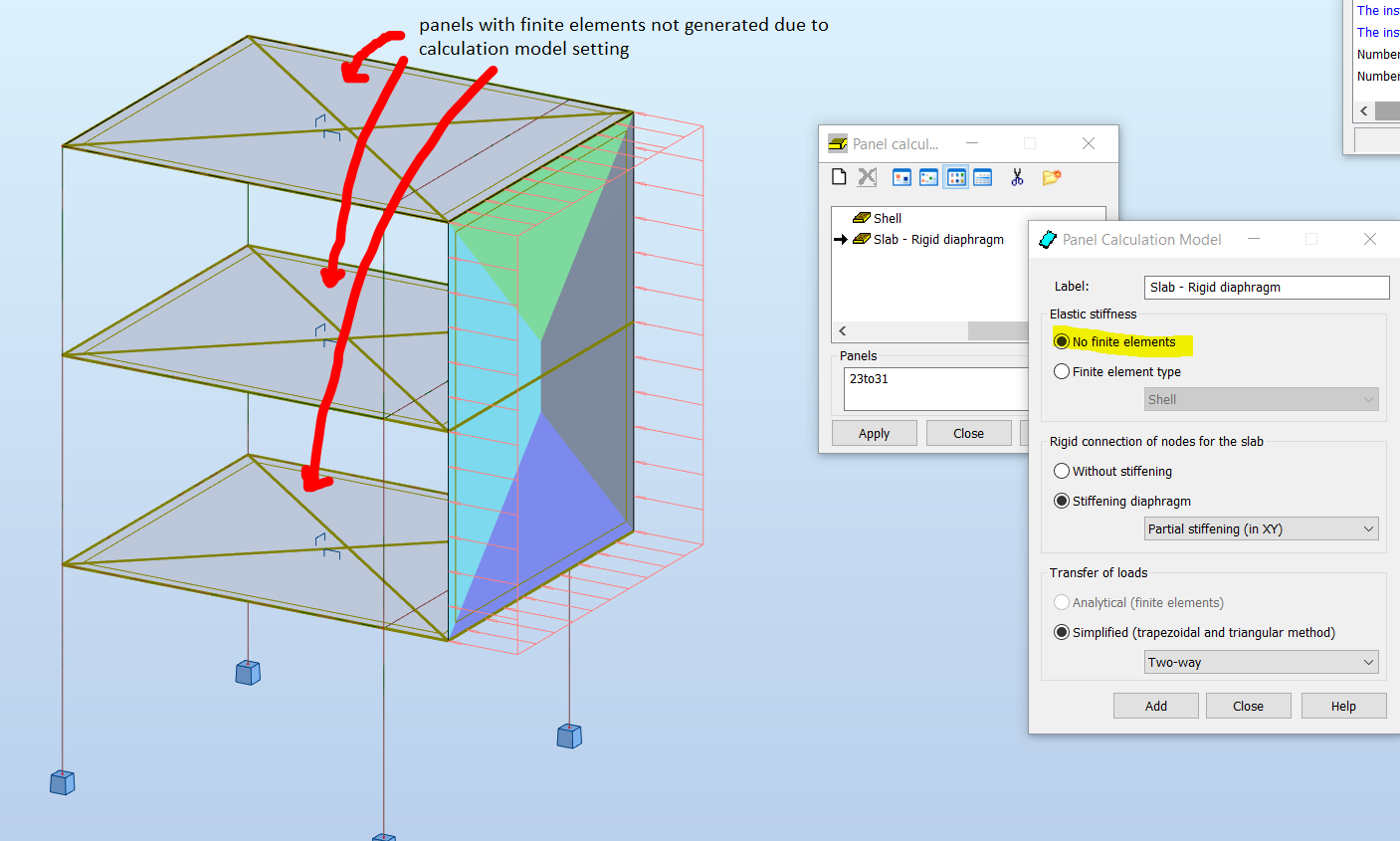The height and width of the screenshot is (841, 1400).
Task: Select the scissors cut tool
Action: pos(1017,176)
